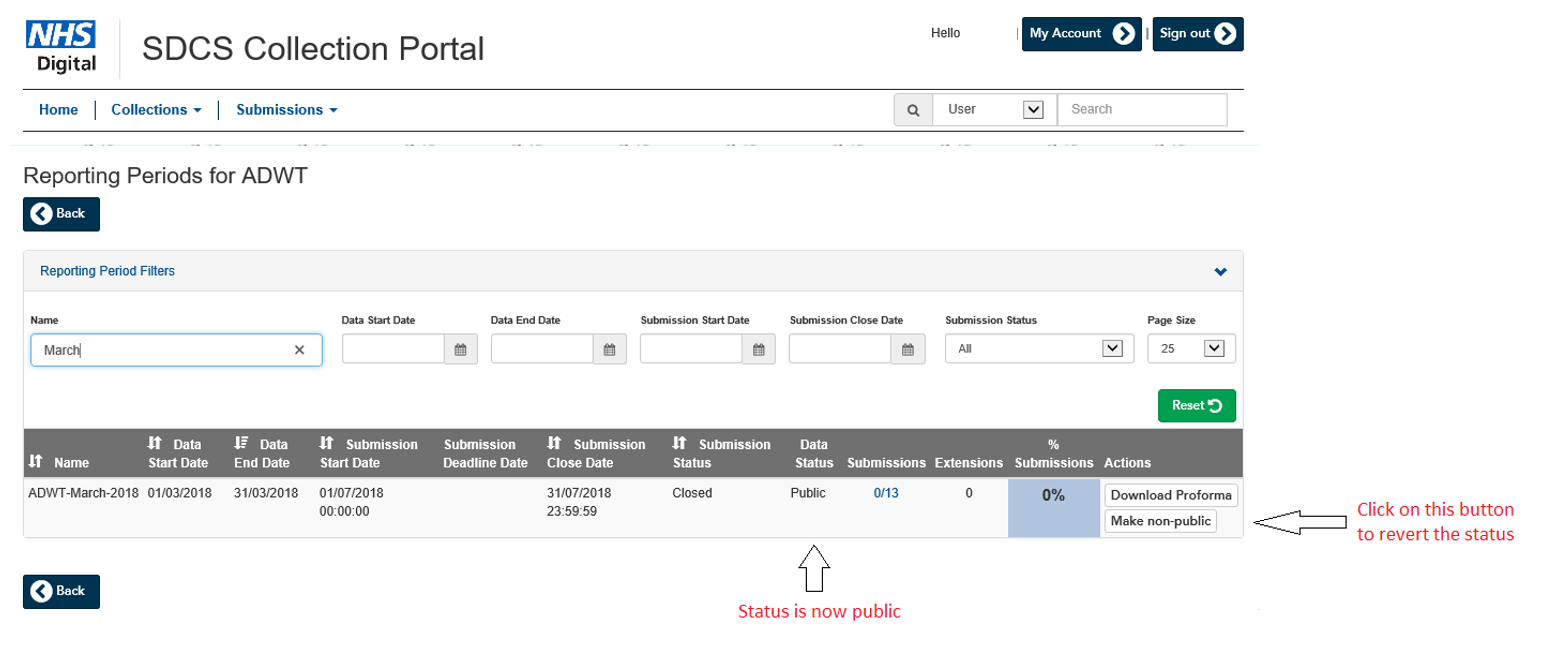Click the bottom Back button
The height and width of the screenshot is (655, 1557).
tap(61, 591)
